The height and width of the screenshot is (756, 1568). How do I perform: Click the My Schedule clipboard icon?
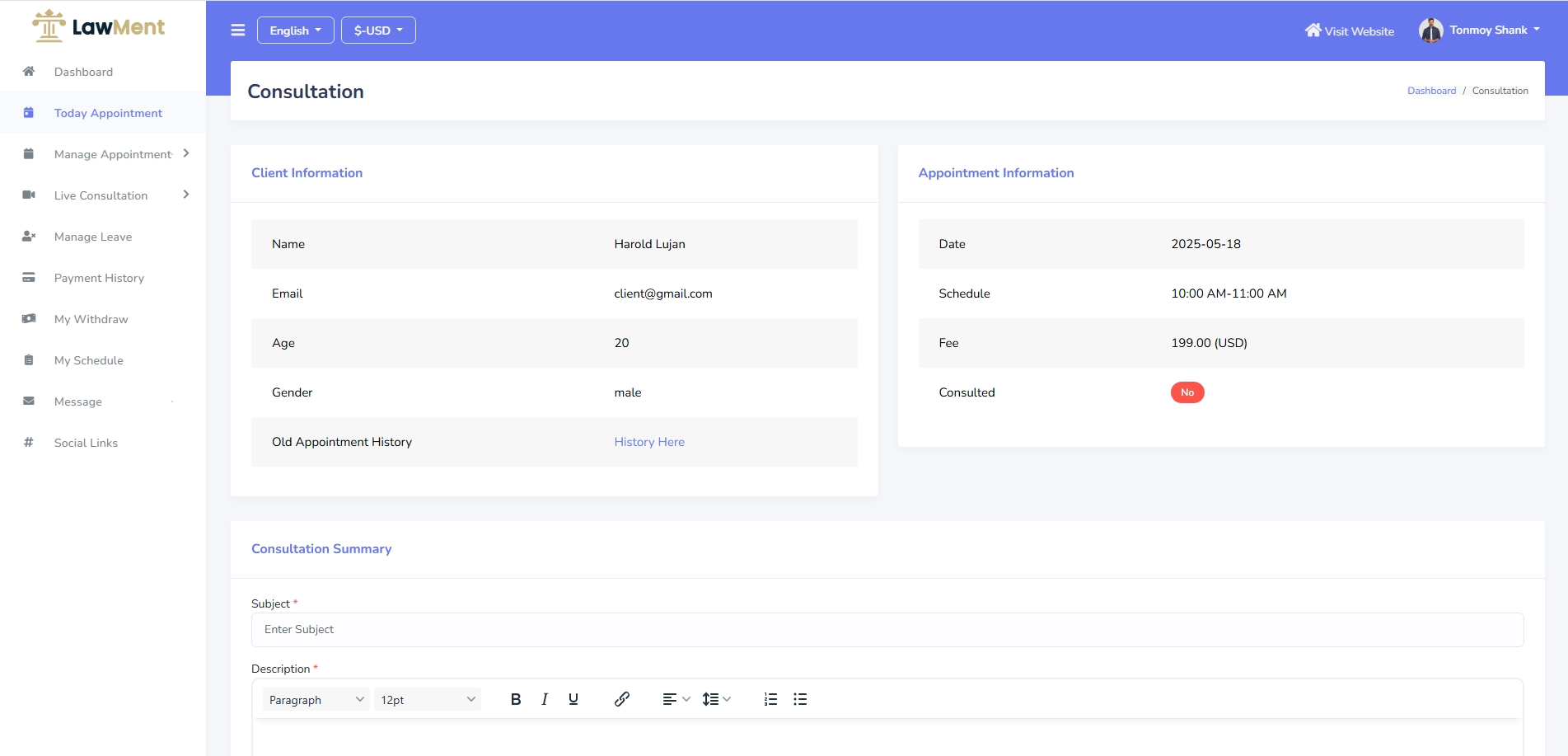(x=29, y=360)
